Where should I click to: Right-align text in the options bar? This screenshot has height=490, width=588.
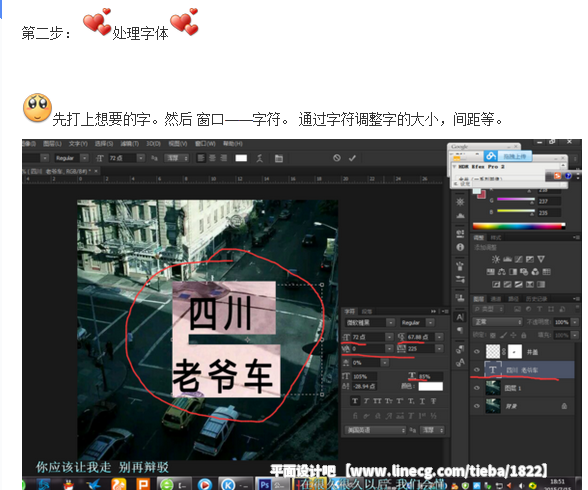click(224, 158)
